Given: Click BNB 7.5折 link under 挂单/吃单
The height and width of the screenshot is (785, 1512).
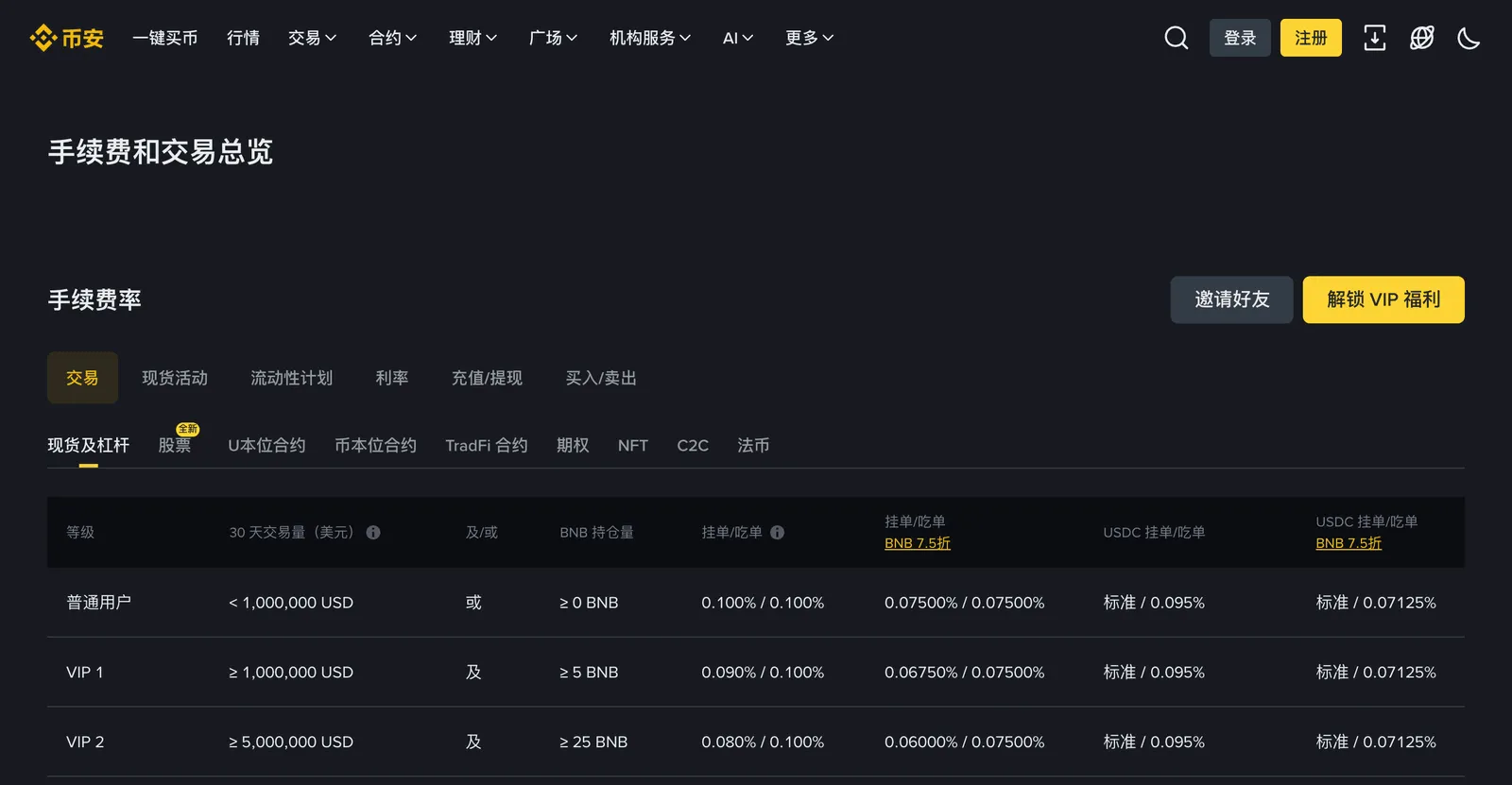Looking at the screenshot, I should (x=918, y=543).
